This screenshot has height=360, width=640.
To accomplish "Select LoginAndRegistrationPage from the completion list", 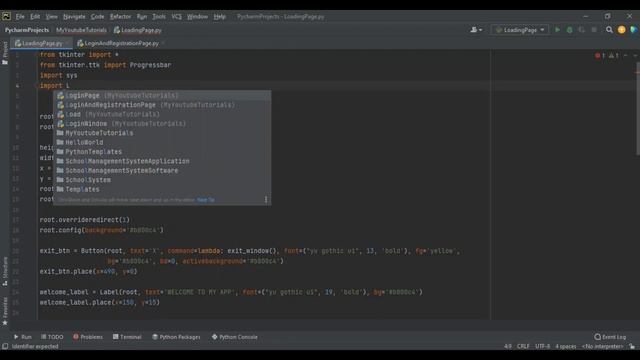I will [162, 104].
